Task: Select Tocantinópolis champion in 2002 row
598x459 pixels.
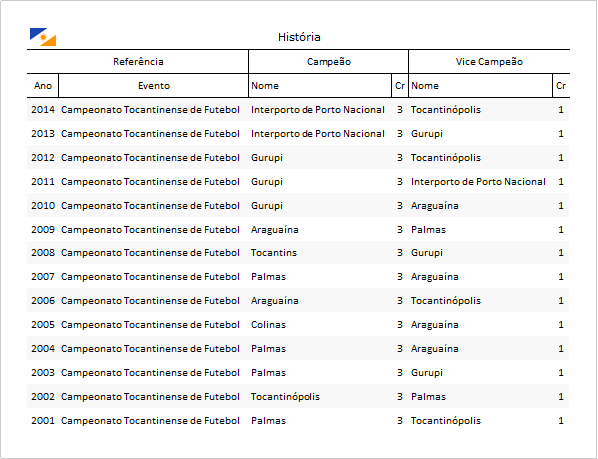Action: coord(285,397)
